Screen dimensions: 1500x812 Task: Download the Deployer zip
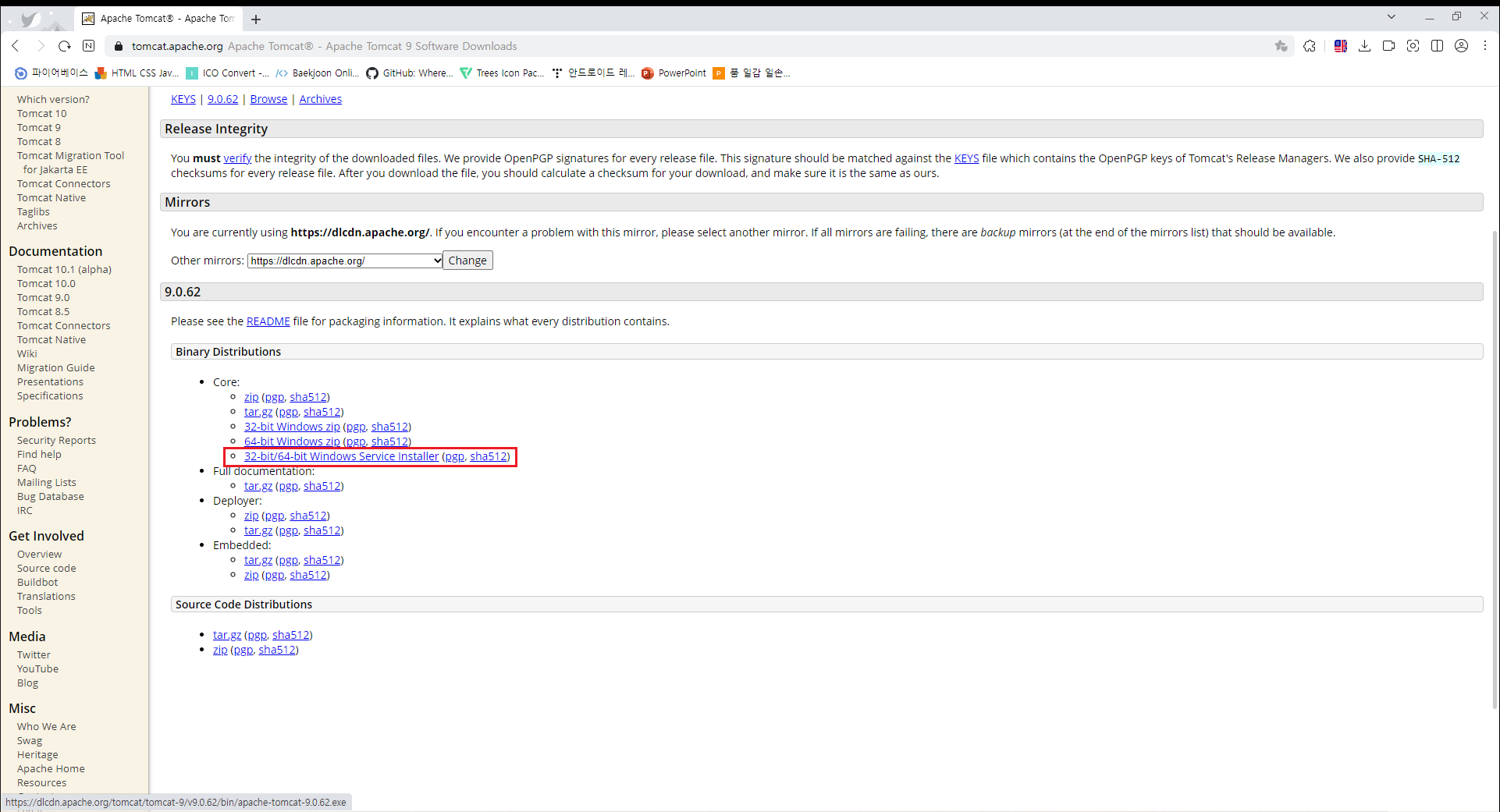(251, 516)
